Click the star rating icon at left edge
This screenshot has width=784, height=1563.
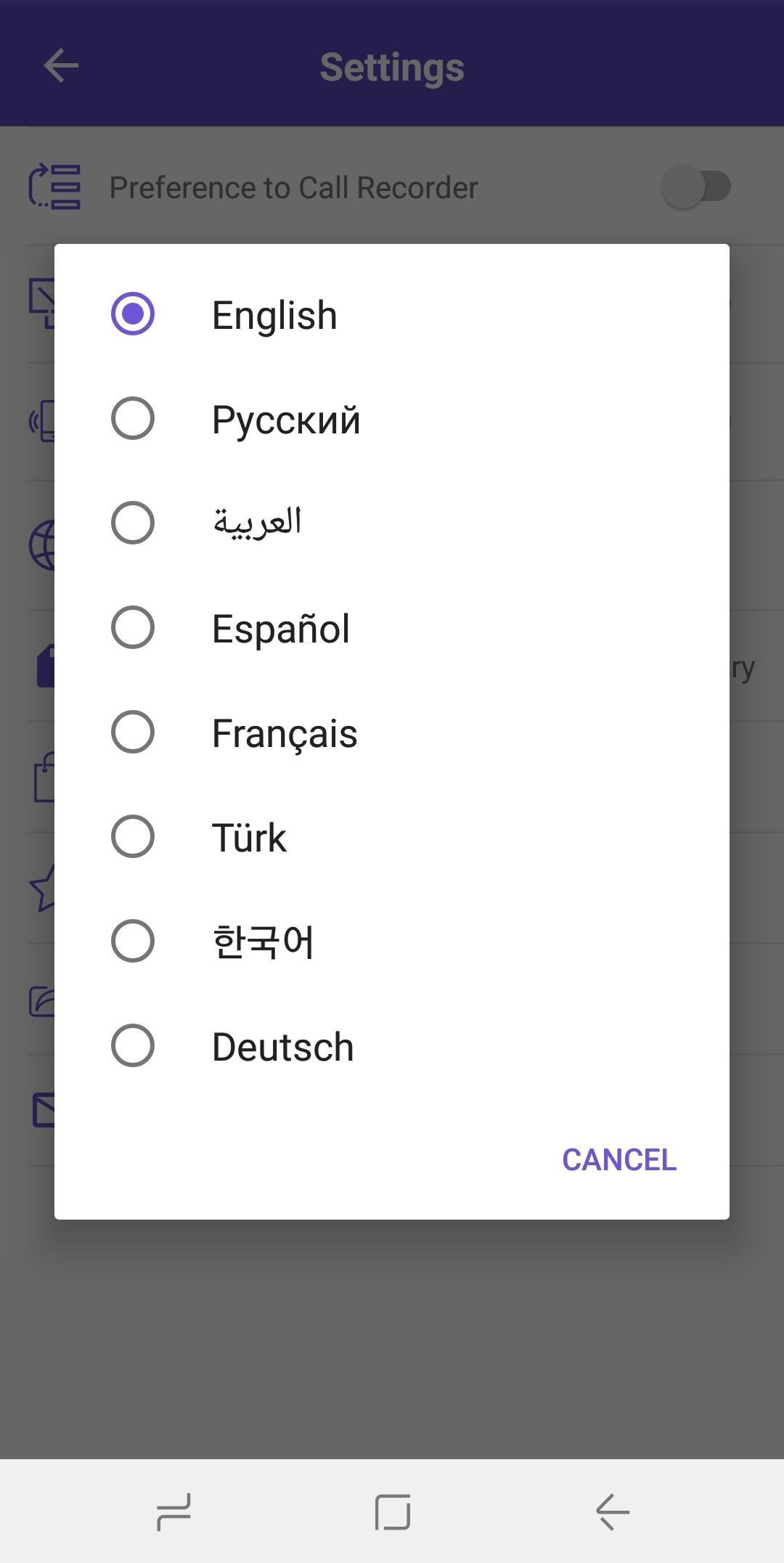coord(42,887)
